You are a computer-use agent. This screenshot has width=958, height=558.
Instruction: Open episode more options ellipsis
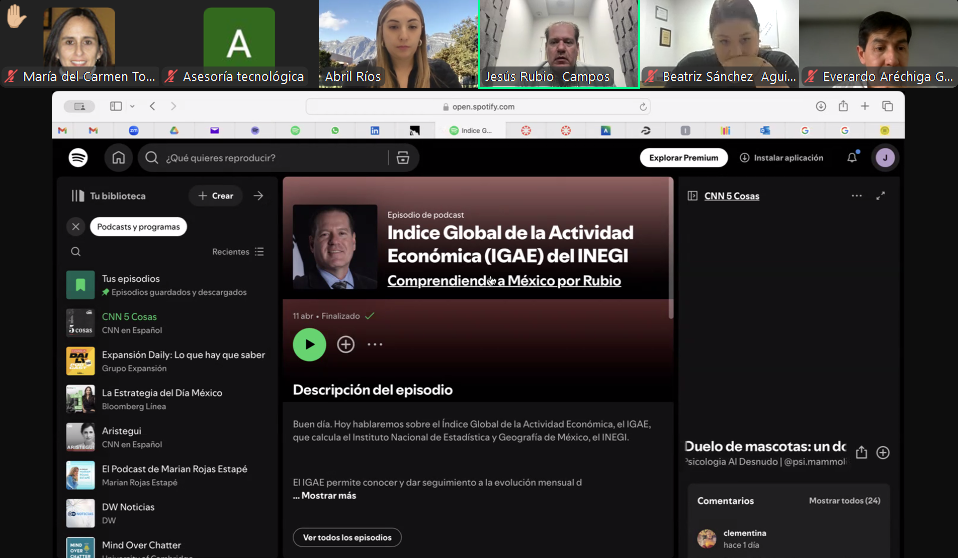coord(375,344)
